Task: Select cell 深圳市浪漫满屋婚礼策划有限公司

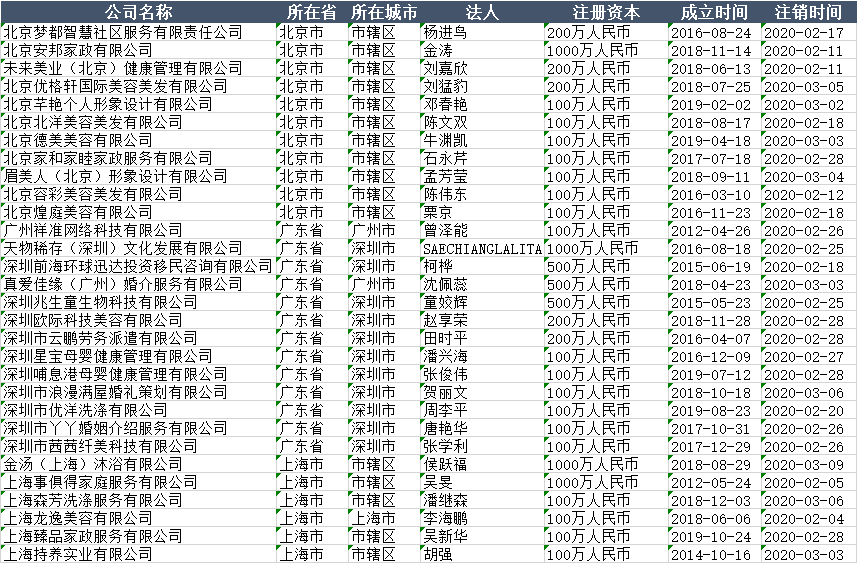Action: pyautogui.click(x=138, y=392)
